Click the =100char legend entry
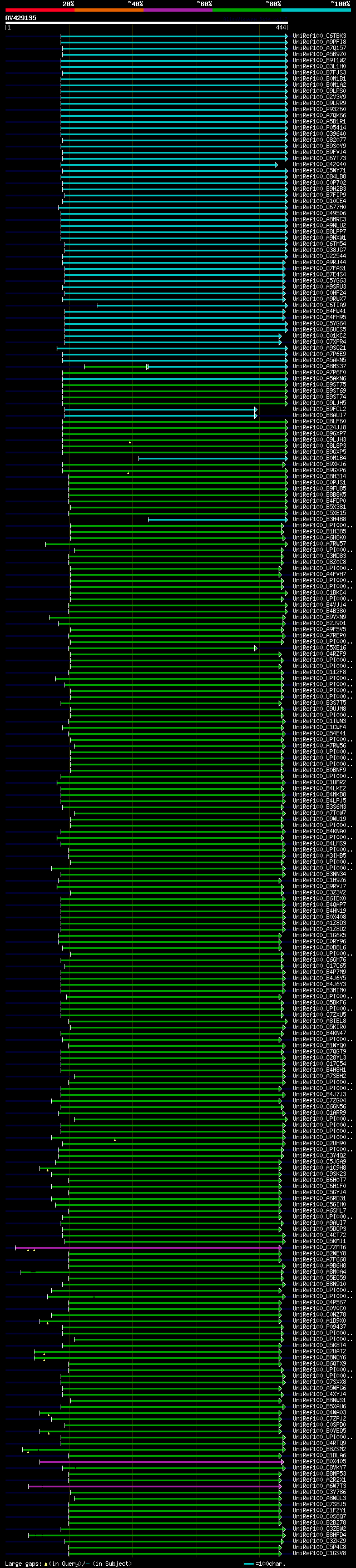356x1568 pixels. (x=265, y=1564)
